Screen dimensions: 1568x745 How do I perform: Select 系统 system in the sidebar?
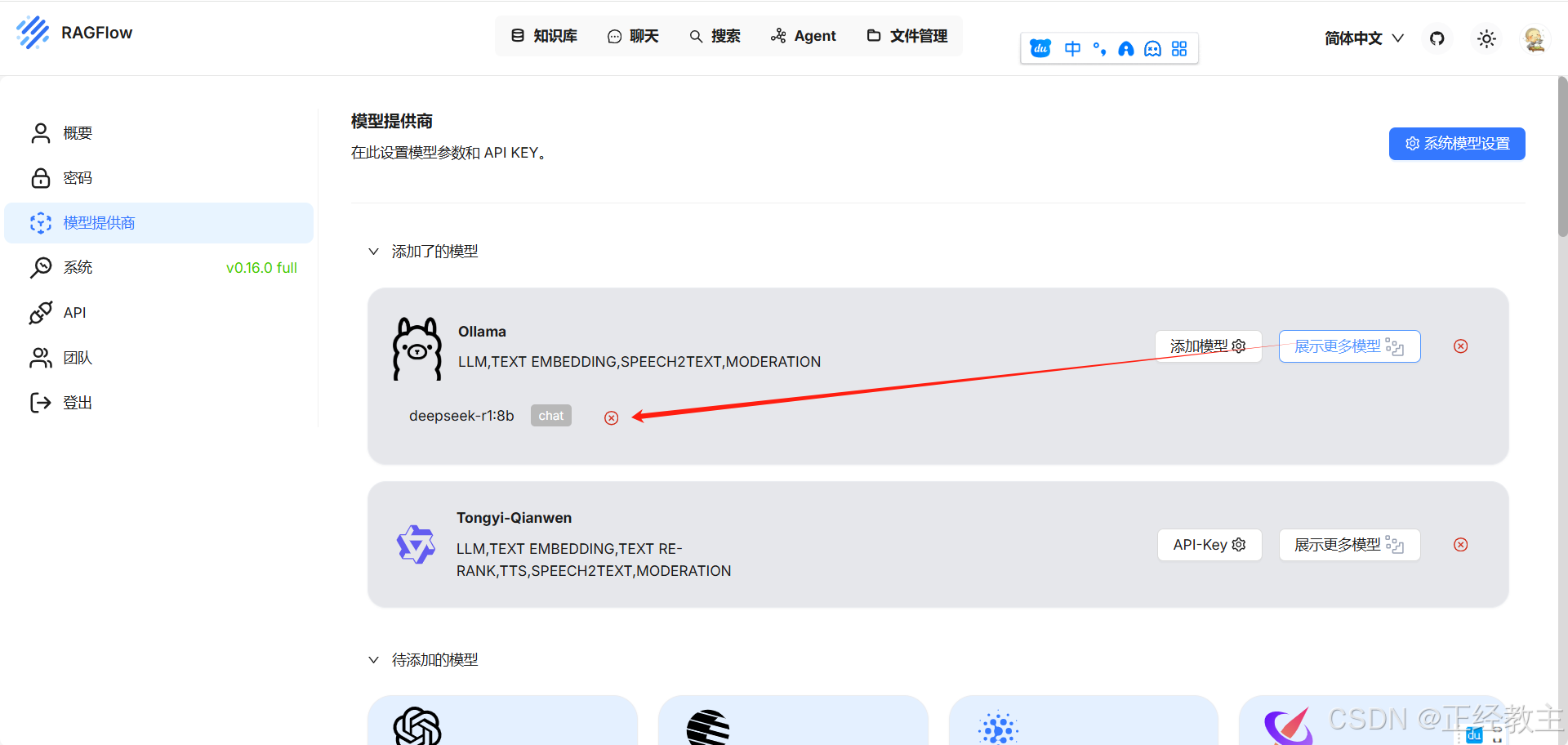159,268
